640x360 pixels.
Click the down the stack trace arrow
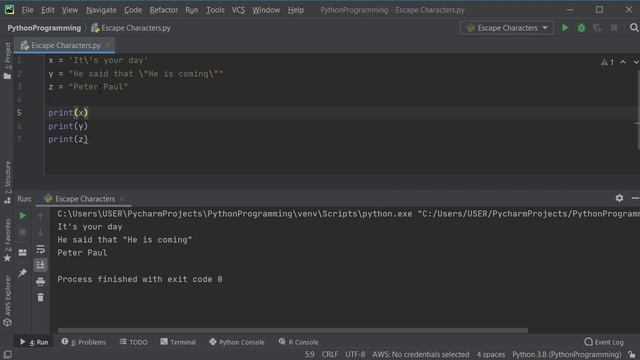40,233
